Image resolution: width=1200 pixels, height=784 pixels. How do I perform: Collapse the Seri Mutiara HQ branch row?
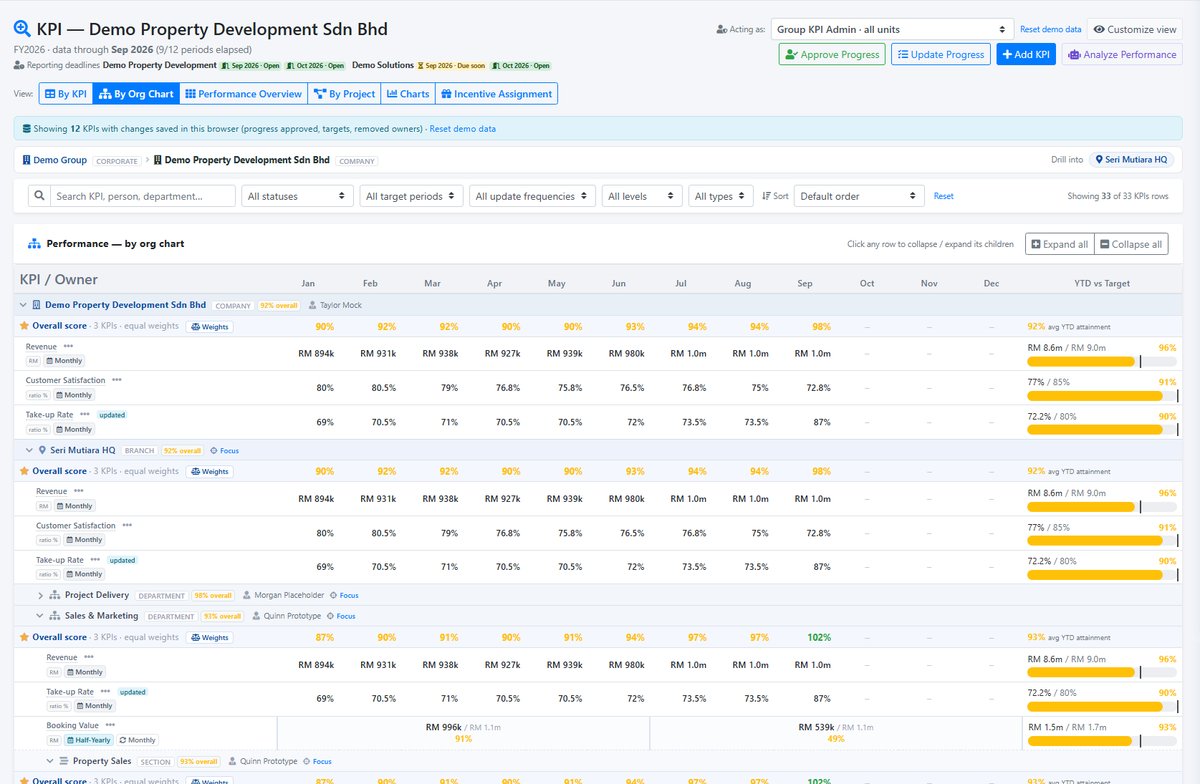point(29,451)
